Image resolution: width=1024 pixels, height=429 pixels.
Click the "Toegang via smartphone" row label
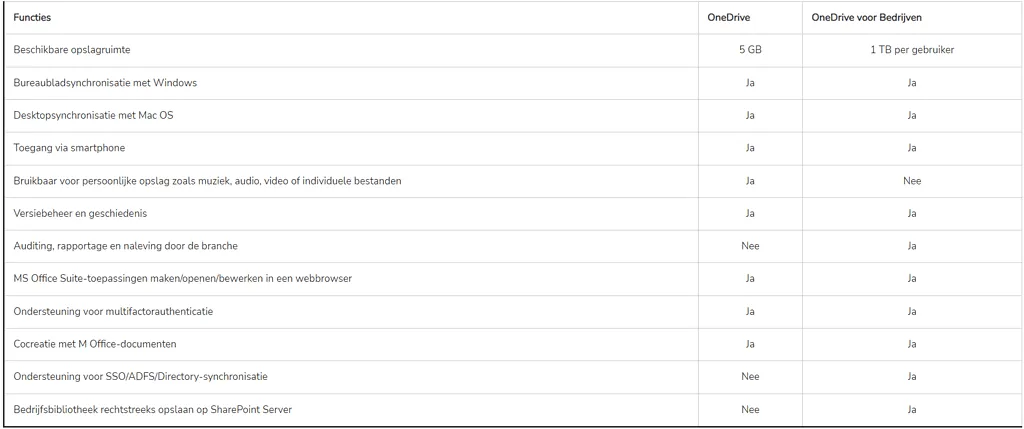pos(69,148)
